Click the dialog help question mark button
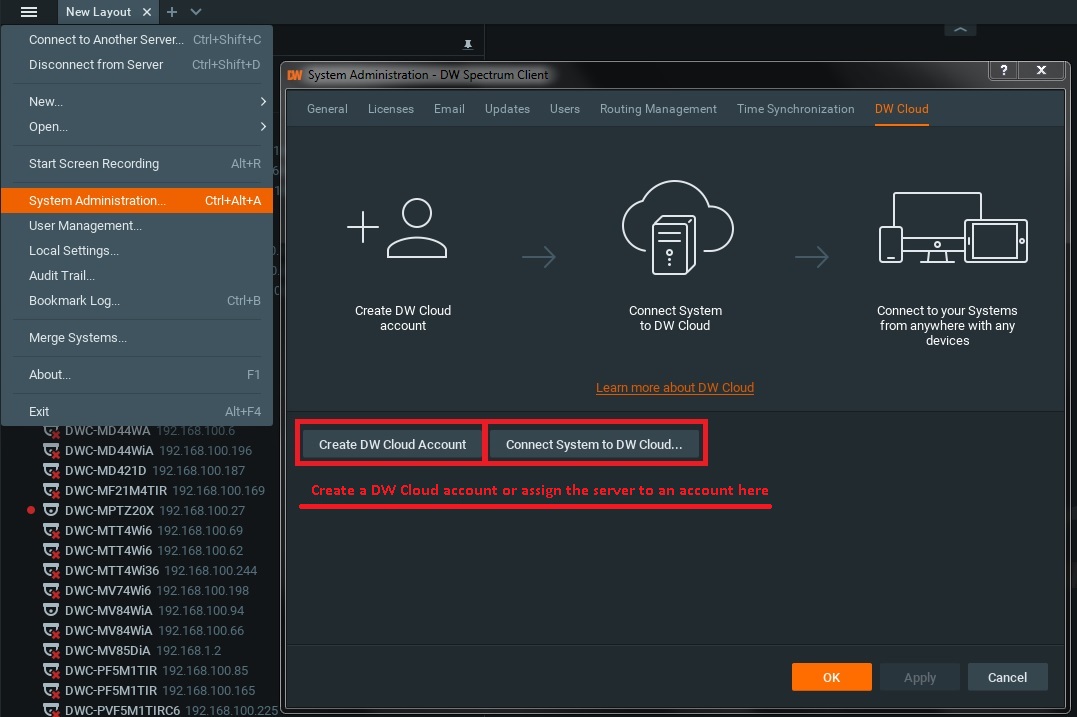The height and width of the screenshot is (717, 1077). (1004, 70)
